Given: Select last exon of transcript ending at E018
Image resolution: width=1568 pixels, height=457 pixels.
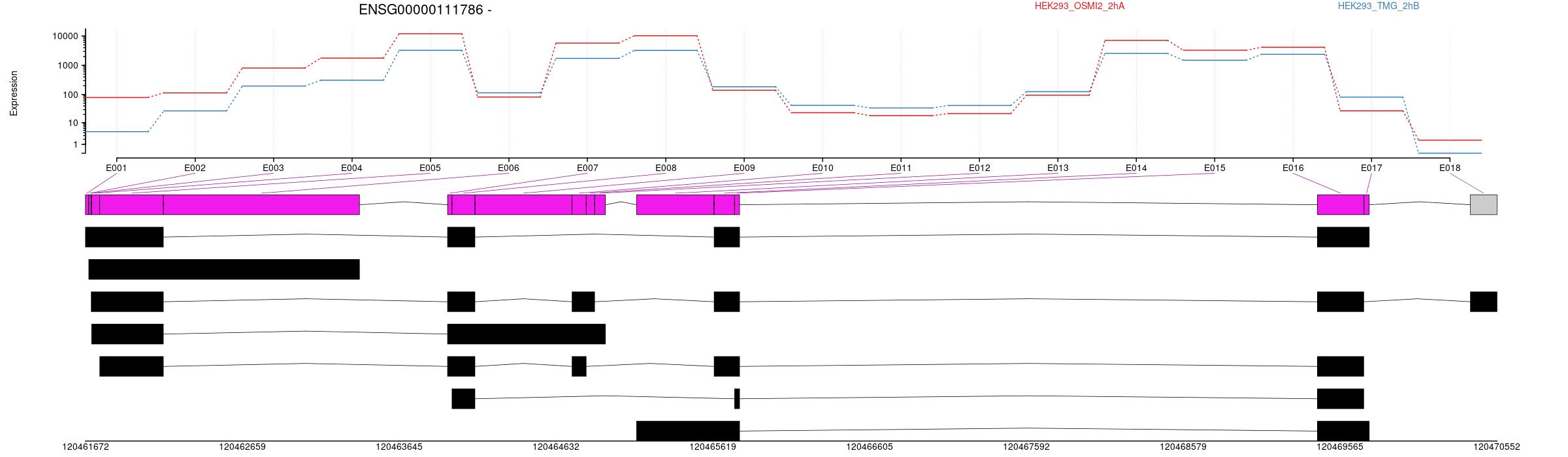Looking at the screenshot, I should [x=1483, y=302].
